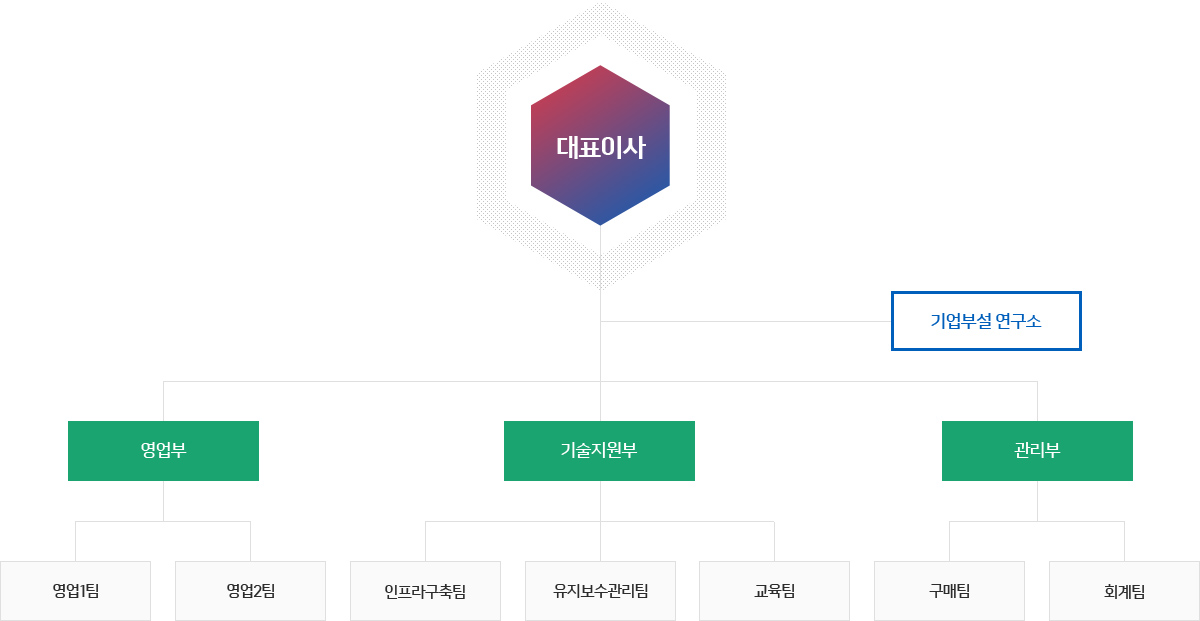Click the 영업1팀 team box
Screen dimensions: 1200x621
(x=75, y=590)
